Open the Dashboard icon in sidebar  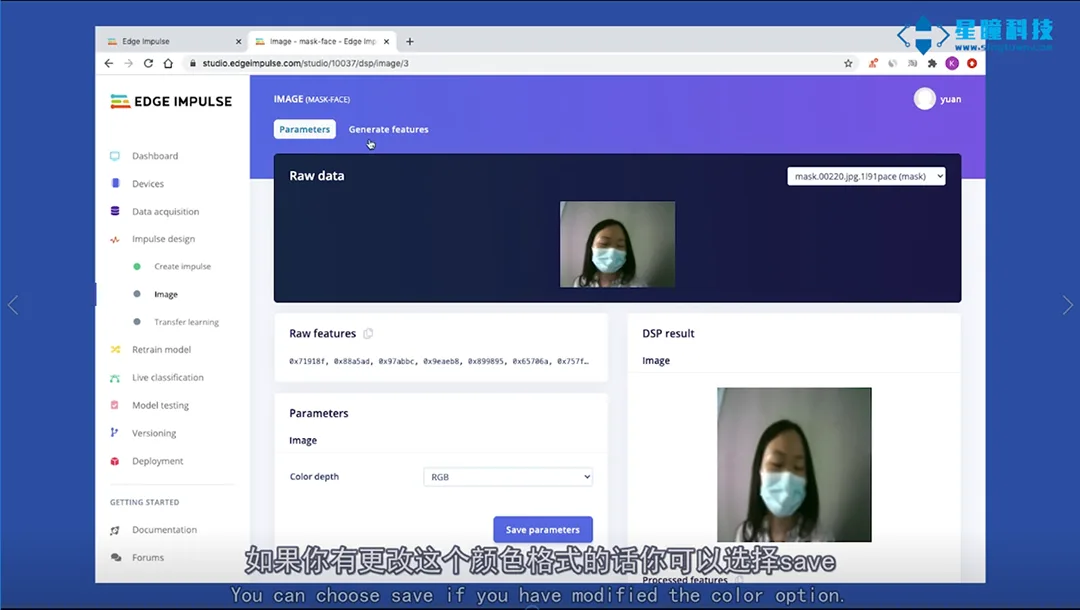[115, 156]
